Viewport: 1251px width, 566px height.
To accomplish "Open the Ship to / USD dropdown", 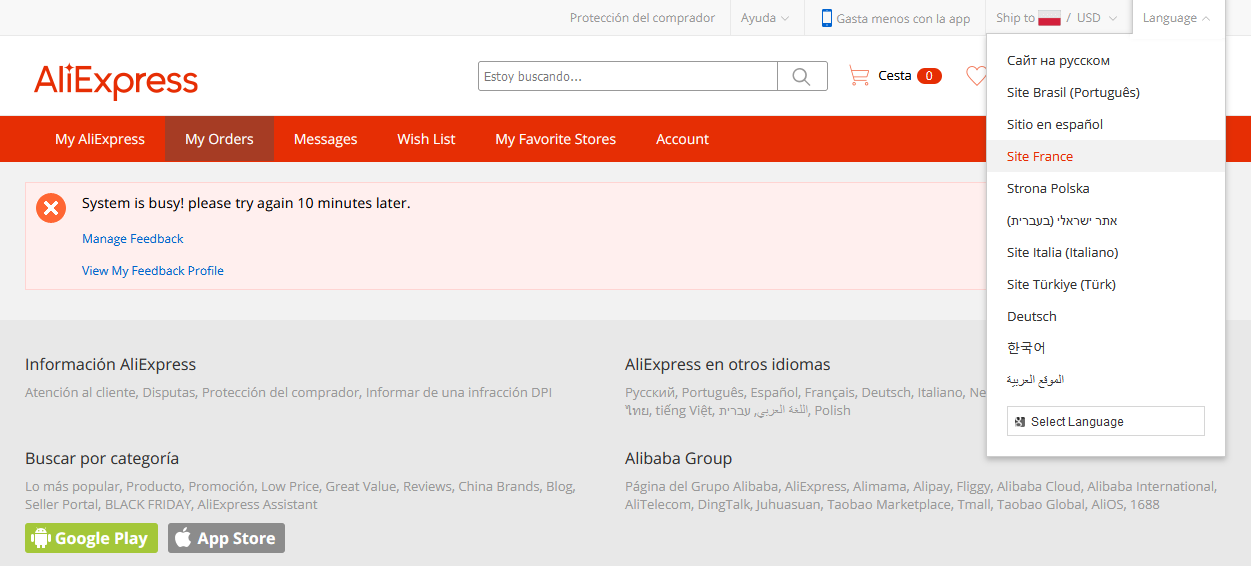I will 1058,18.
